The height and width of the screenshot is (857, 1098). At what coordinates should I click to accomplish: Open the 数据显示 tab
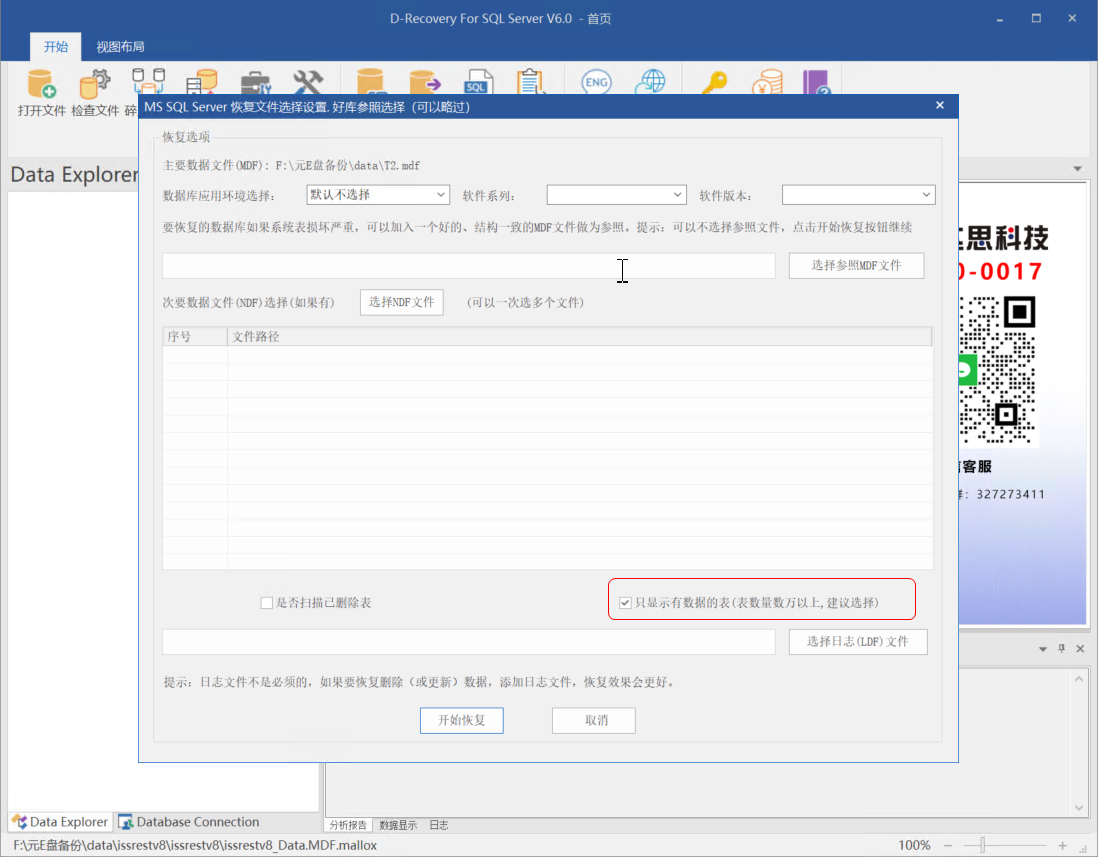[398, 825]
